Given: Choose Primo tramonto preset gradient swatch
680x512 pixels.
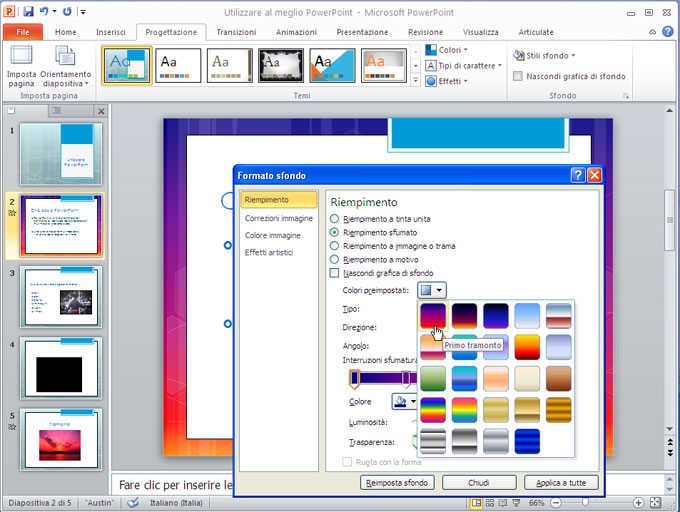Looking at the screenshot, I should pos(433,316).
